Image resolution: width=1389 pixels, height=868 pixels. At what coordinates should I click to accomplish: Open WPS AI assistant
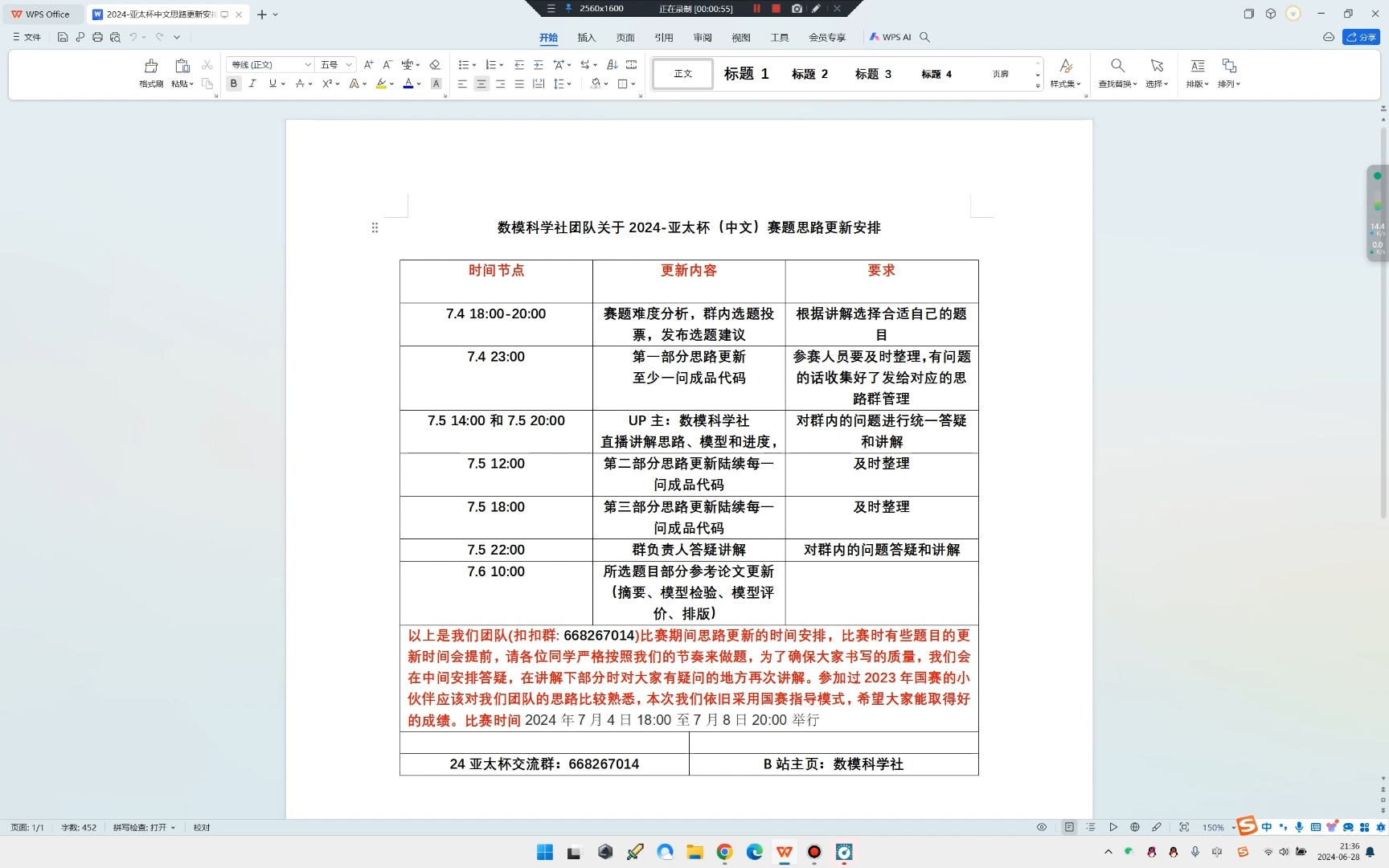tap(890, 37)
